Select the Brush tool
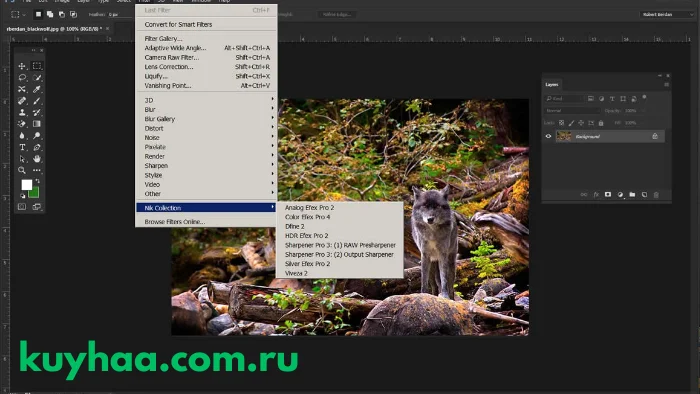Image resolution: width=700 pixels, height=394 pixels. [37, 101]
